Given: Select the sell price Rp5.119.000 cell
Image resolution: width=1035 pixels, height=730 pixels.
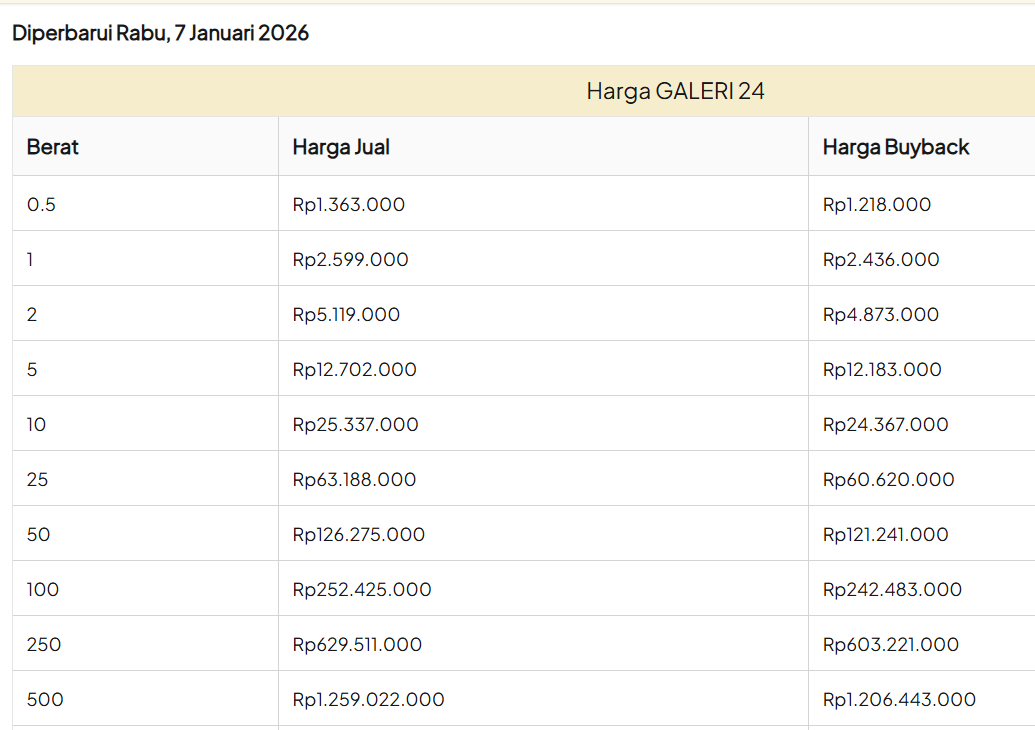Looking at the screenshot, I should coord(346,314).
